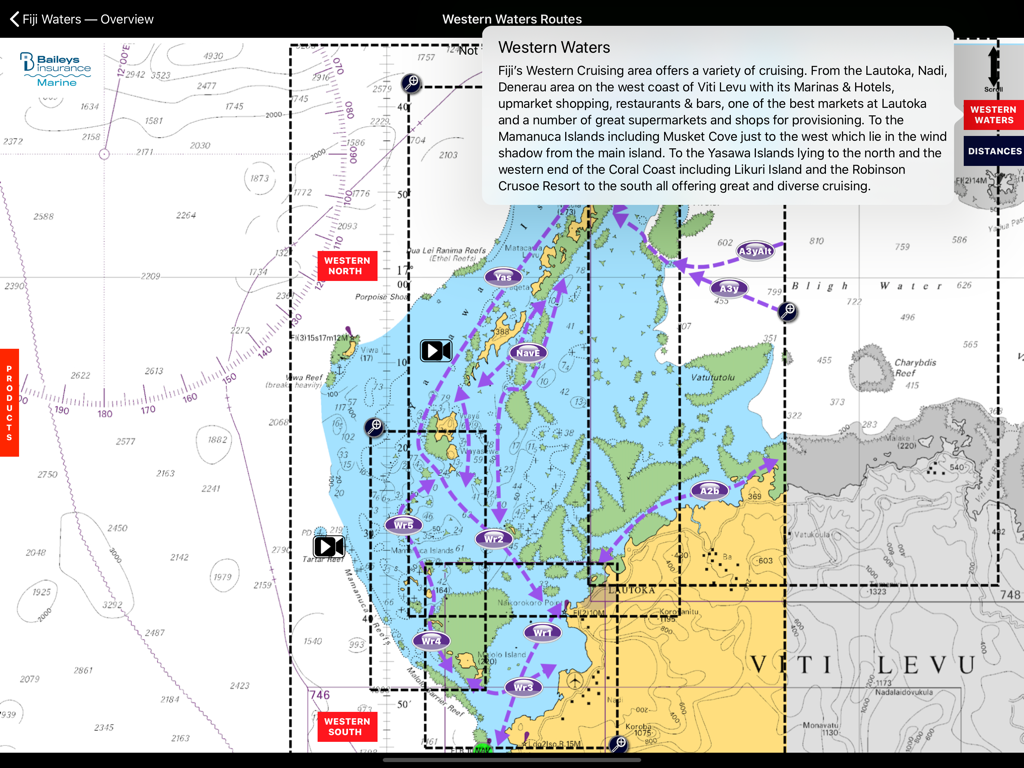
Task: Open the Wr1 route marker near Lautoka
Action: [541, 632]
